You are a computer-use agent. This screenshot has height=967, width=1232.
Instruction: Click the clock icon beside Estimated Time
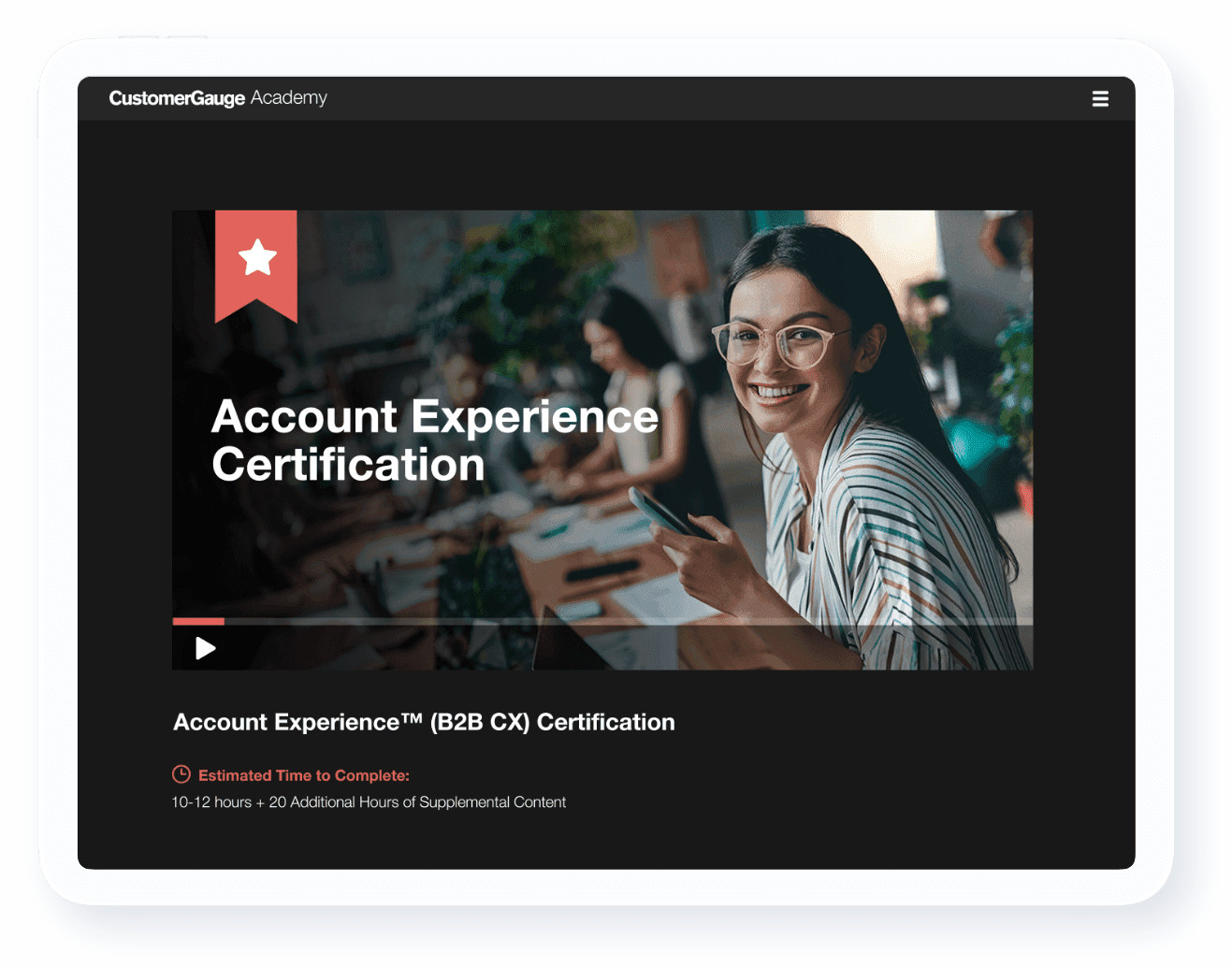point(181,774)
